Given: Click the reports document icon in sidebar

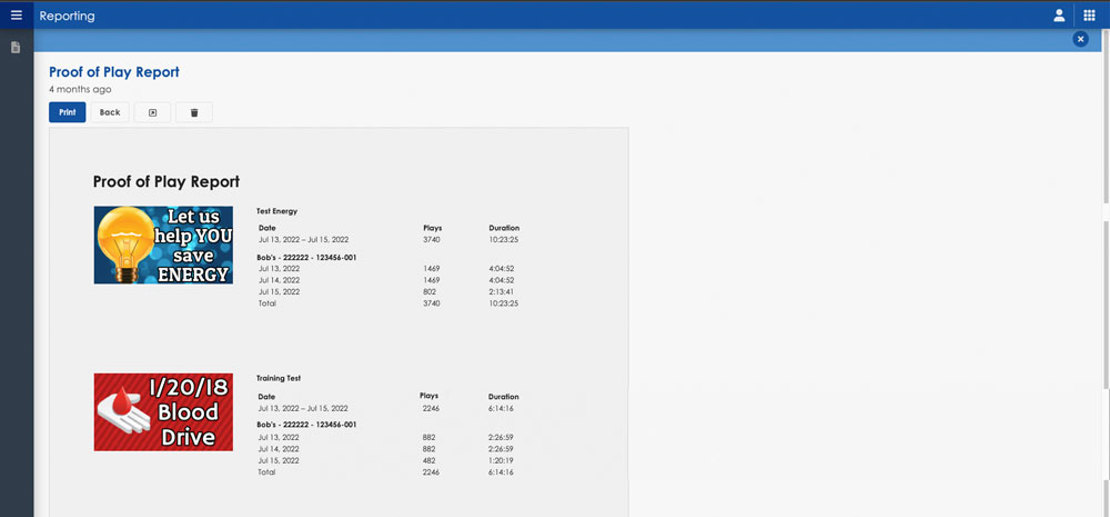Looking at the screenshot, I should coord(16,47).
